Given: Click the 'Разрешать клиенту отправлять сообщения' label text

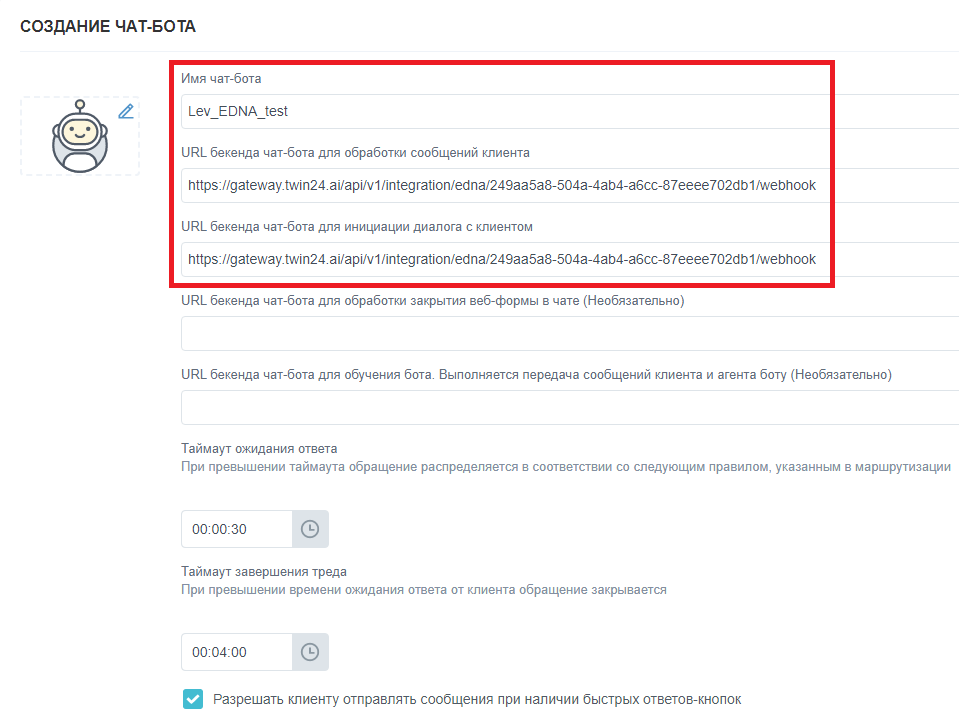Looking at the screenshot, I should (x=477, y=699).
